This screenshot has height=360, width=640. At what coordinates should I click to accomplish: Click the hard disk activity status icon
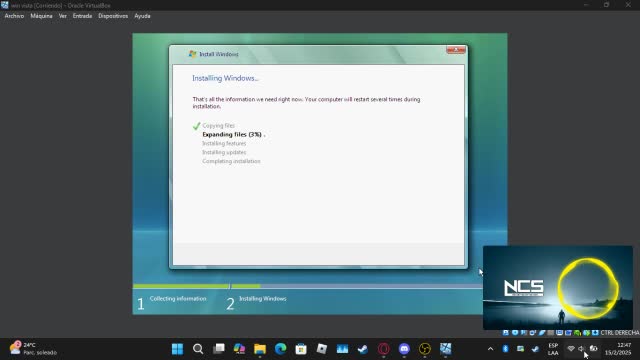506,333
